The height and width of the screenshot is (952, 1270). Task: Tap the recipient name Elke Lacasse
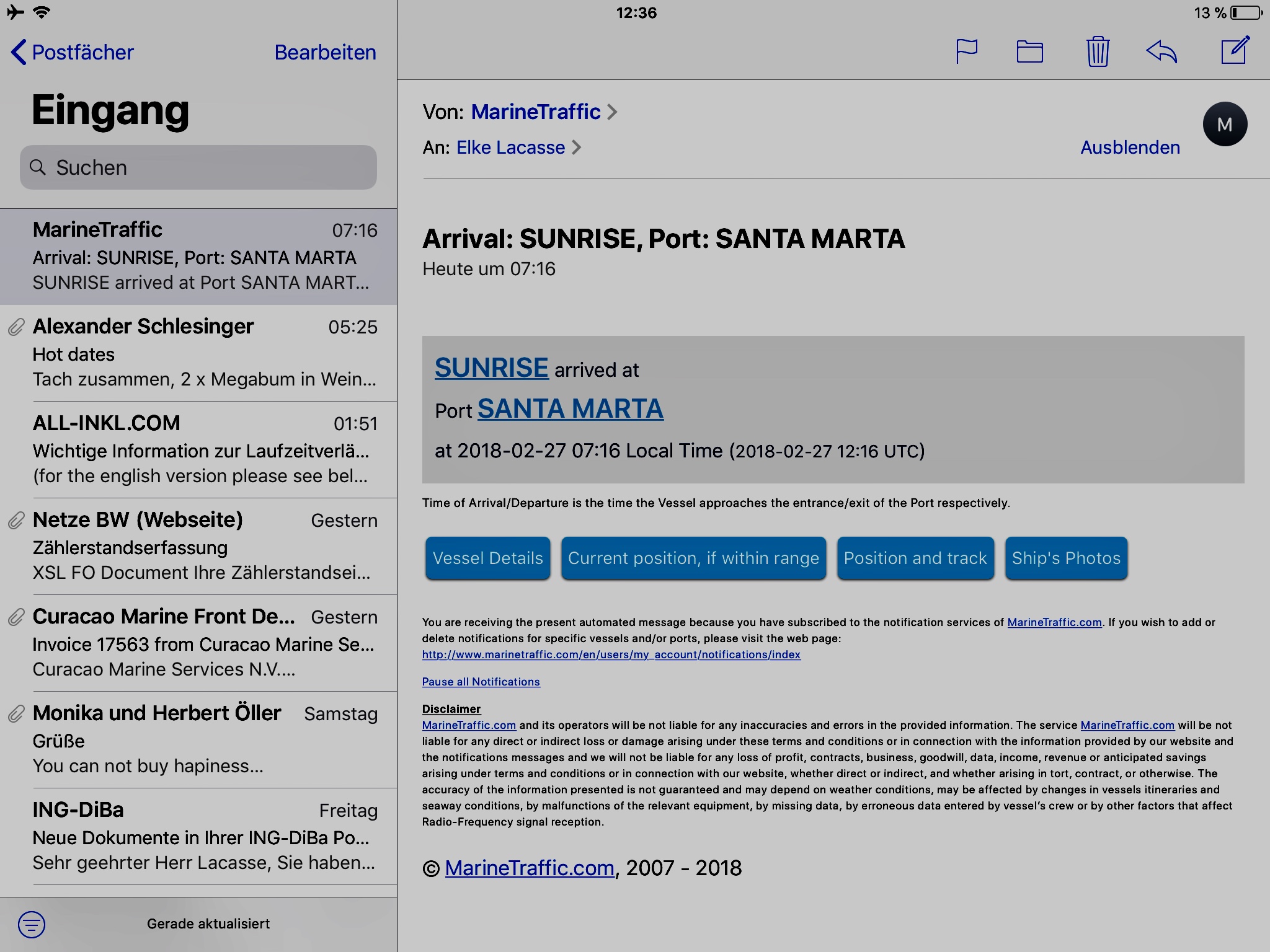511,148
